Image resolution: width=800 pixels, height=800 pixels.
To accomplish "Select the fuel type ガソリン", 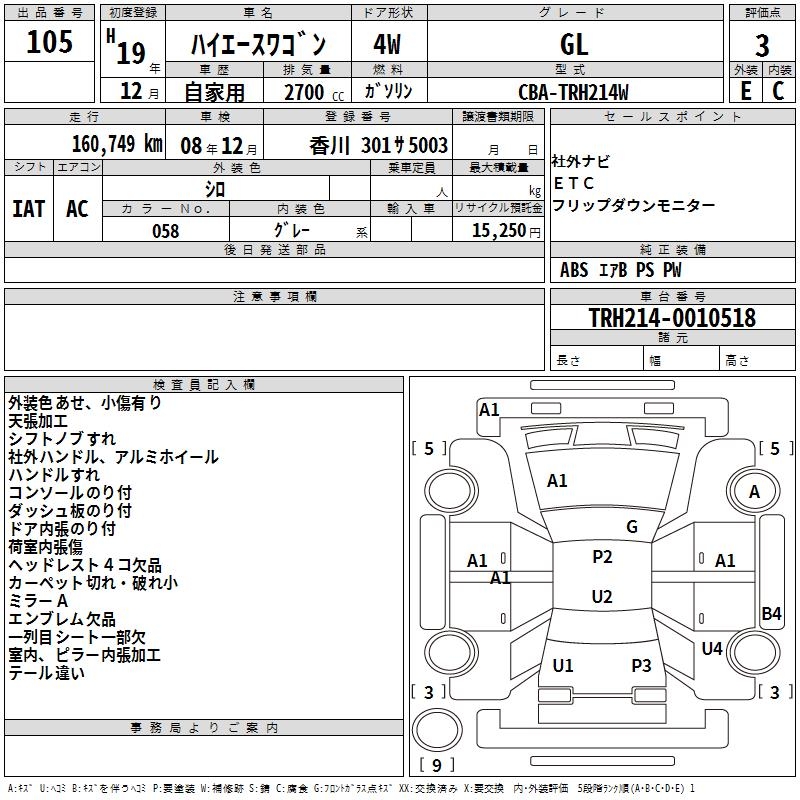I will (388, 91).
